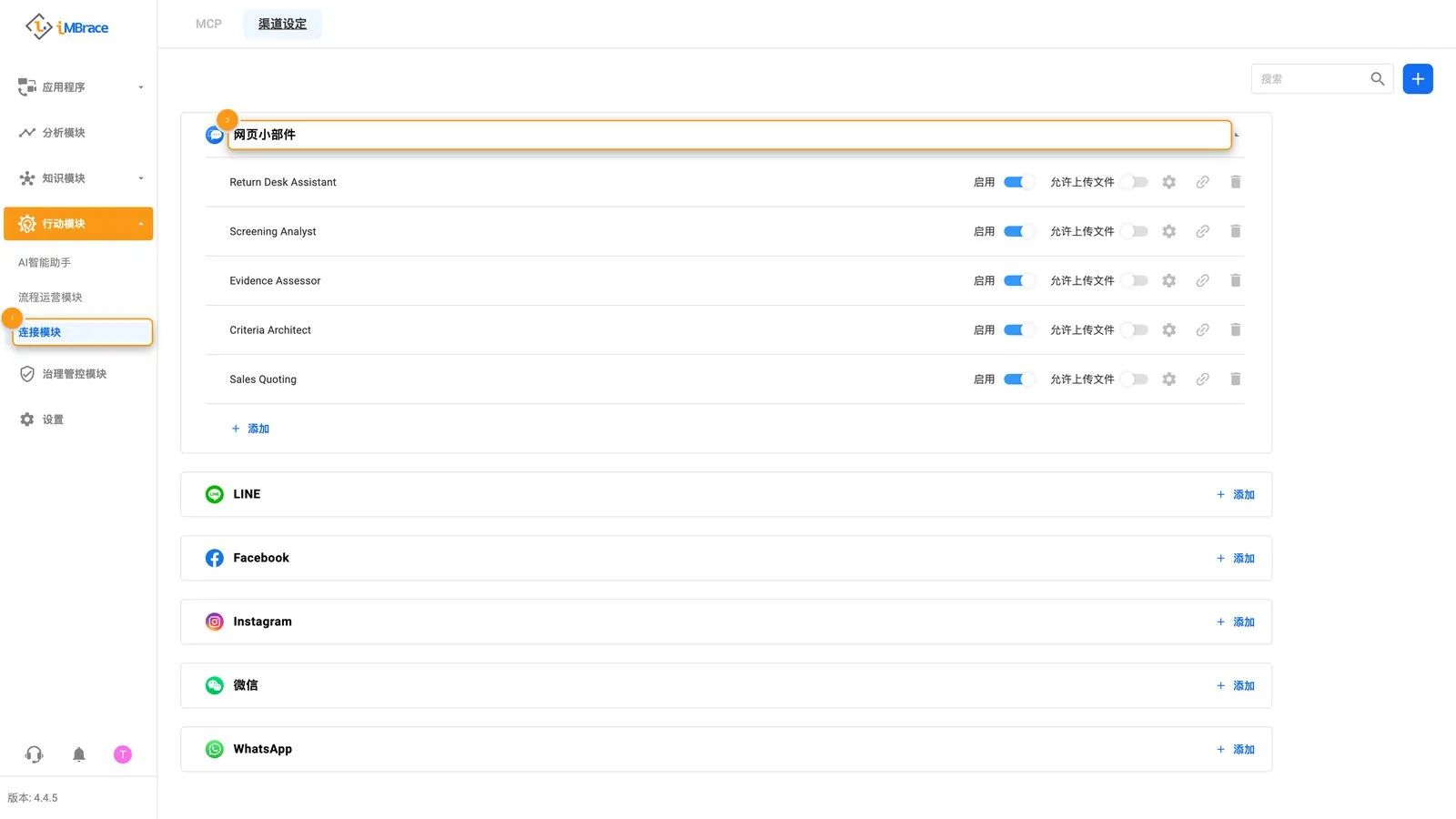Open the pink user avatar
Screen dimensions: 1456x819
coord(123,754)
